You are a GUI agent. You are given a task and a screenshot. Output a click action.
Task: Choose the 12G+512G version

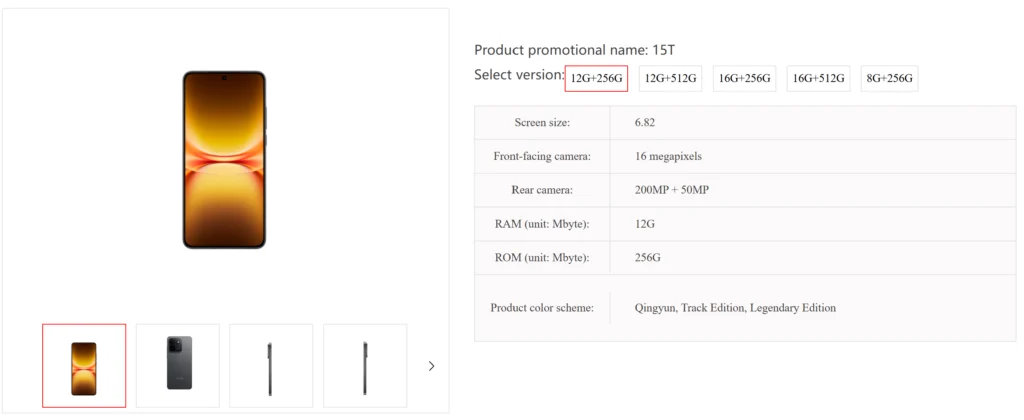(x=670, y=78)
